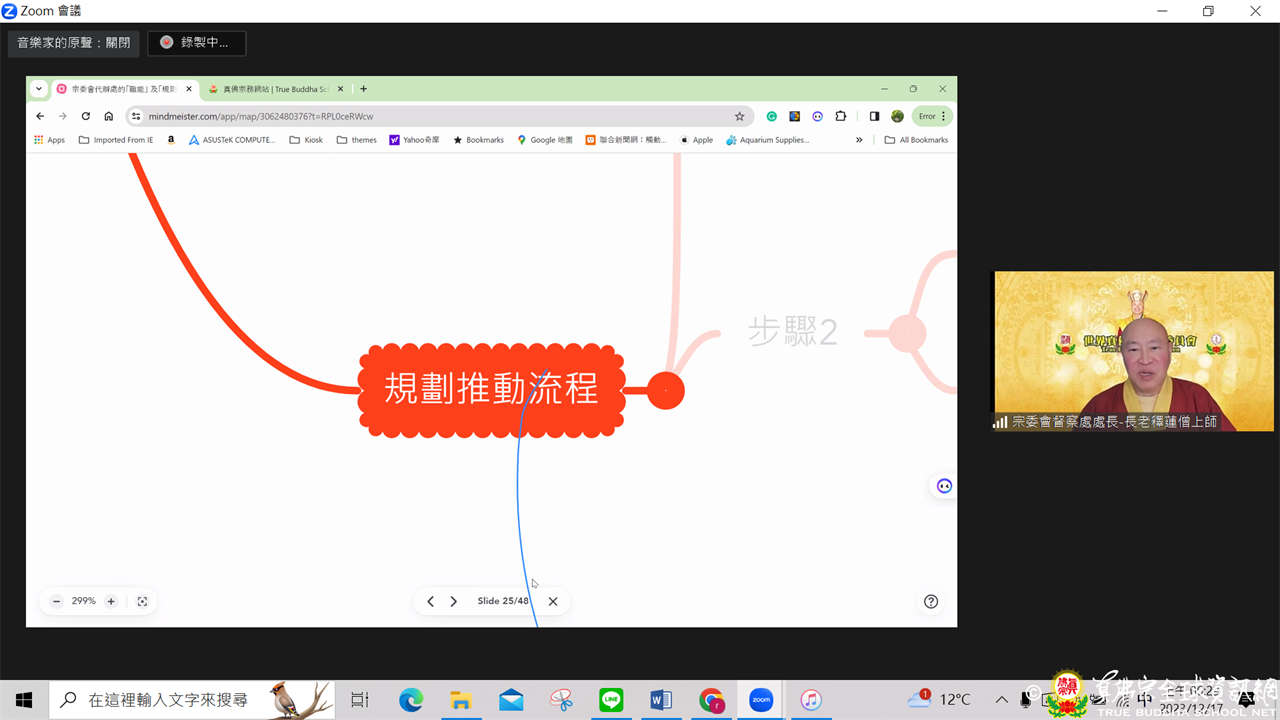
Task: Open the Google Maps bookmark
Action: 545,140
